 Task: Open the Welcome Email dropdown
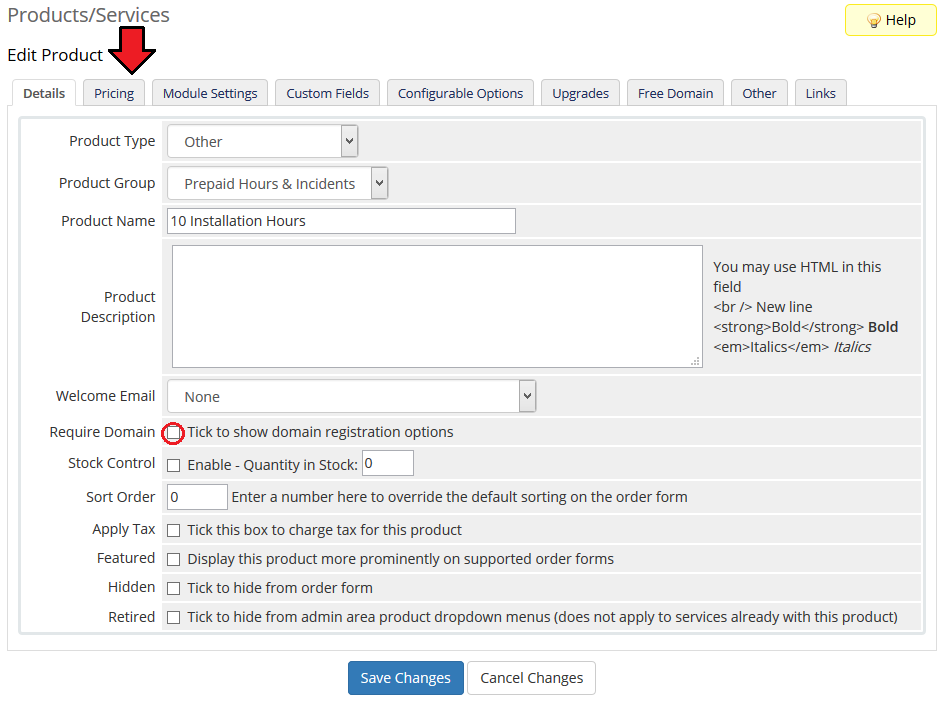[352, 396]
